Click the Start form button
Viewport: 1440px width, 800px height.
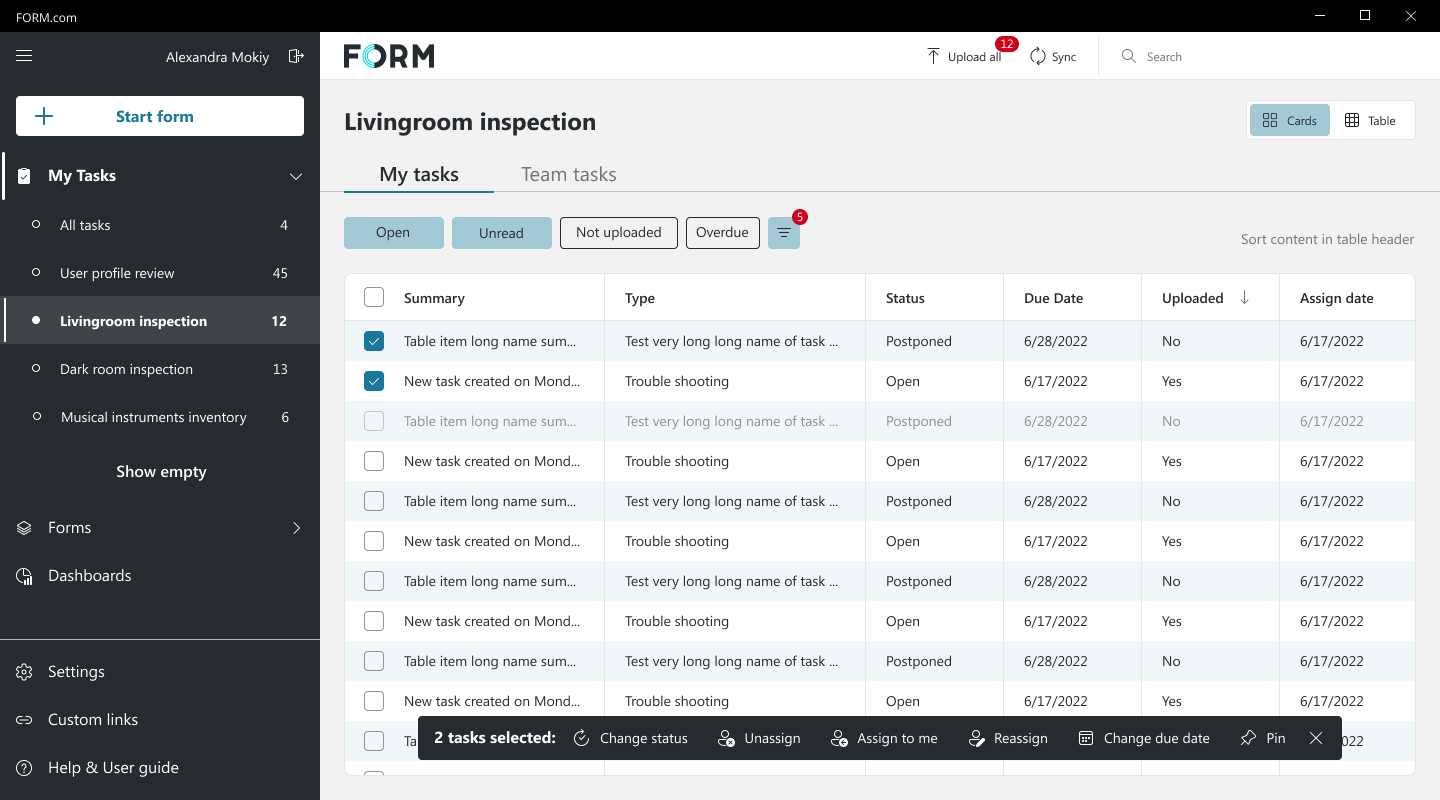tap(160, 116)
